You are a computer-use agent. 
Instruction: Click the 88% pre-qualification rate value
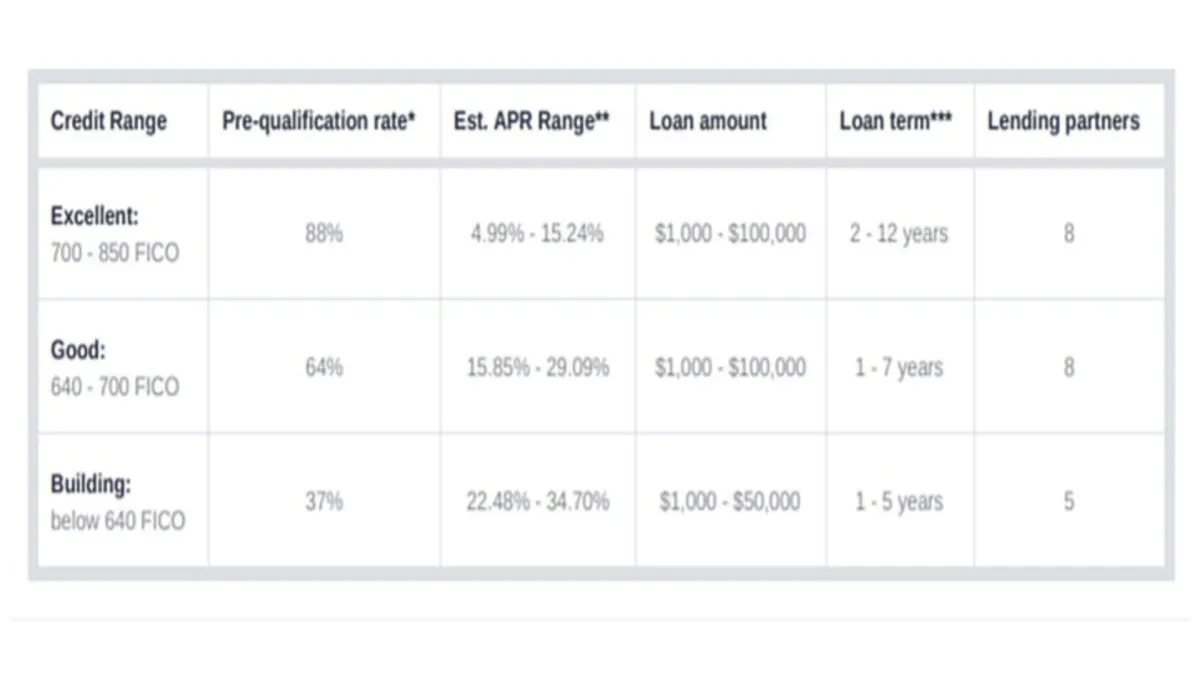tap(324, 234)
